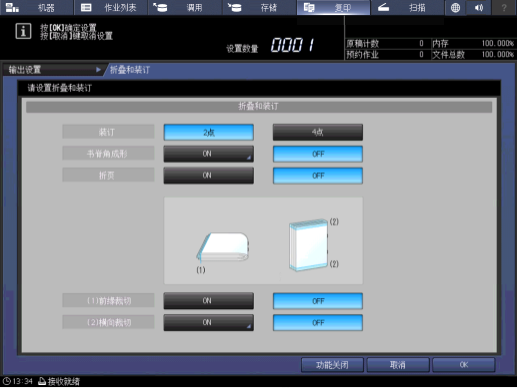
Task: Click the 接收就绪 status icon
Action: [42, 381]
